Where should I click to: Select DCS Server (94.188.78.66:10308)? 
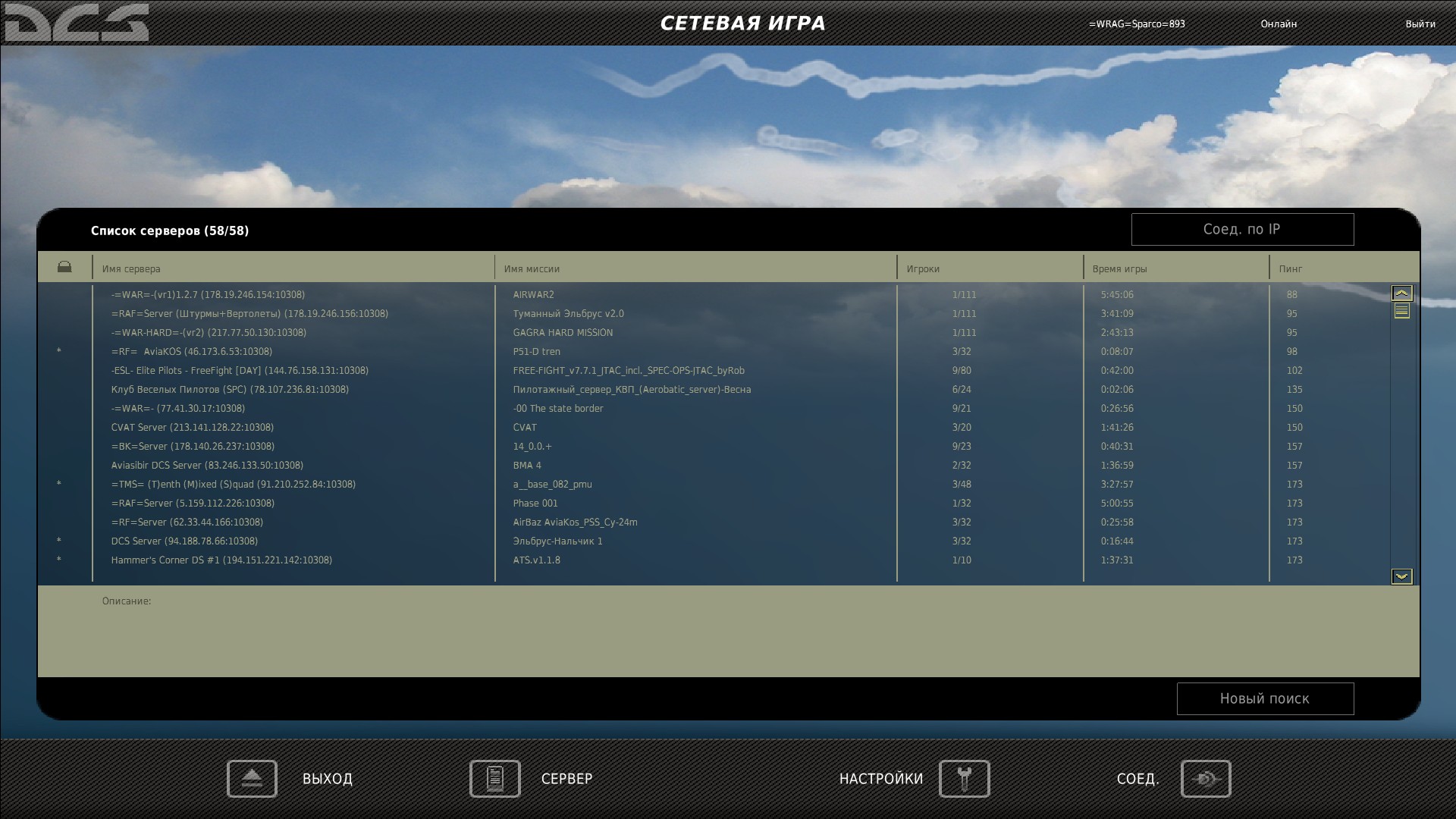(184, 541)
